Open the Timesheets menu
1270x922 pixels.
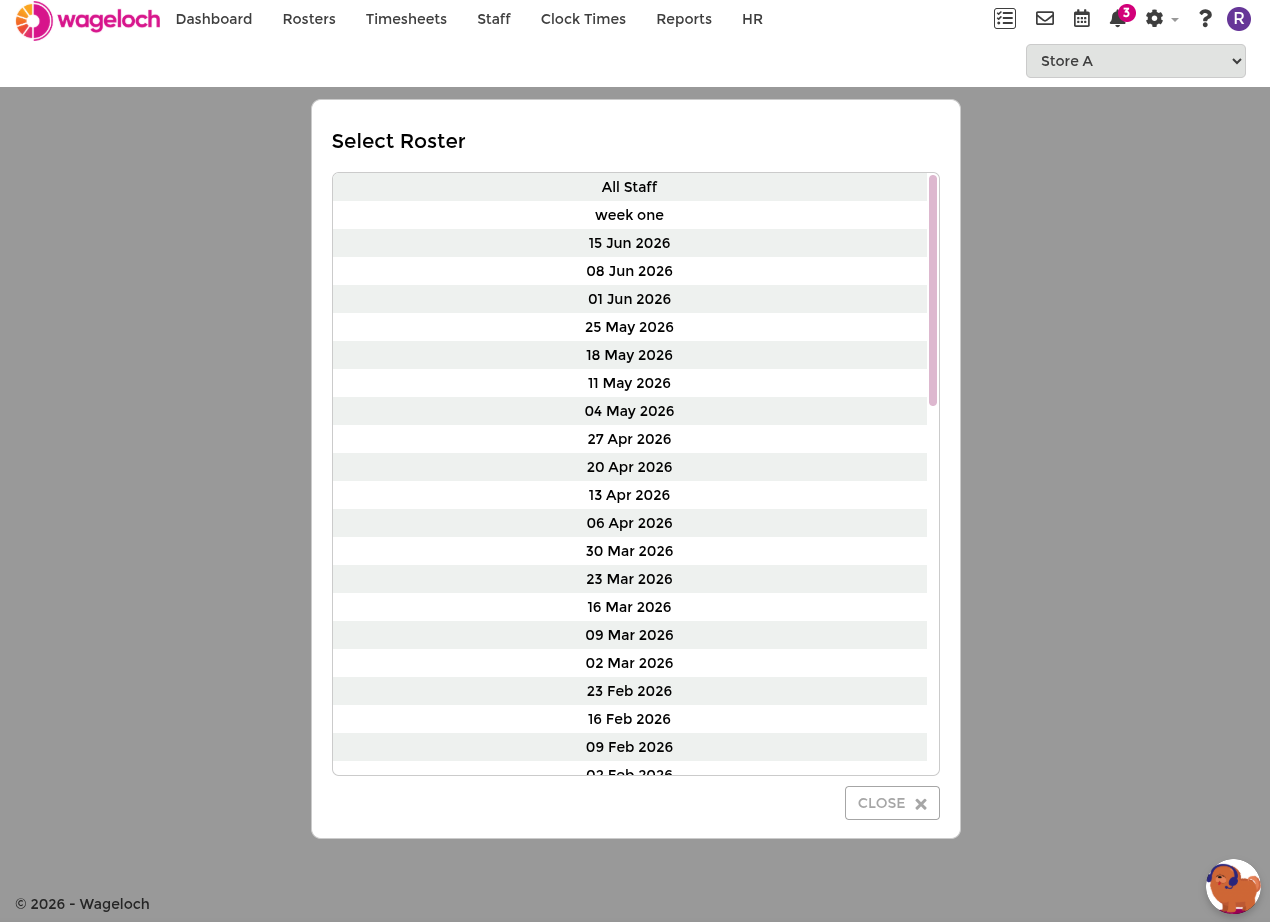pyautogui.click(x=406, y=19)
